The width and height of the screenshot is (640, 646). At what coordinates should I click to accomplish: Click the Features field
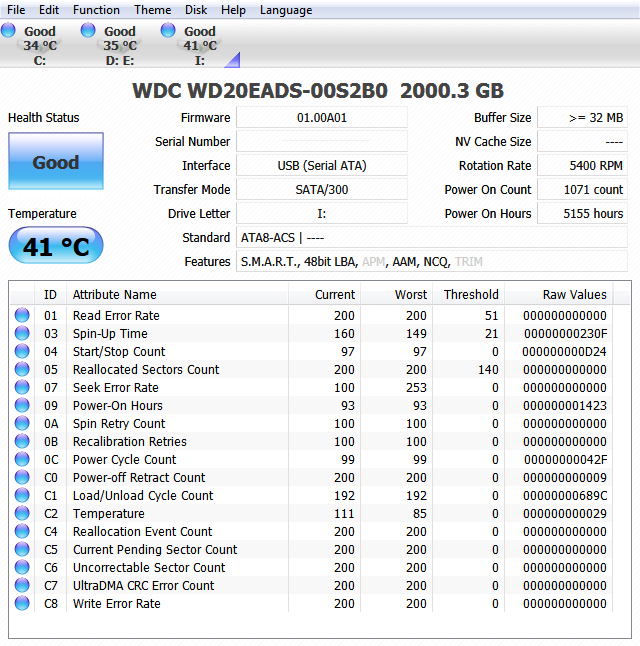431,262
